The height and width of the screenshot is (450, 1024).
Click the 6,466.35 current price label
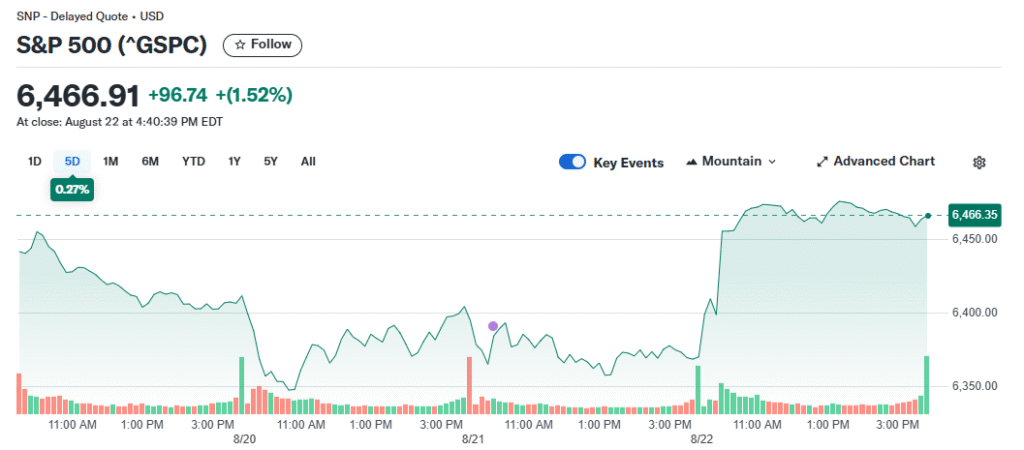pyautogui.click(x=975, y=214)
